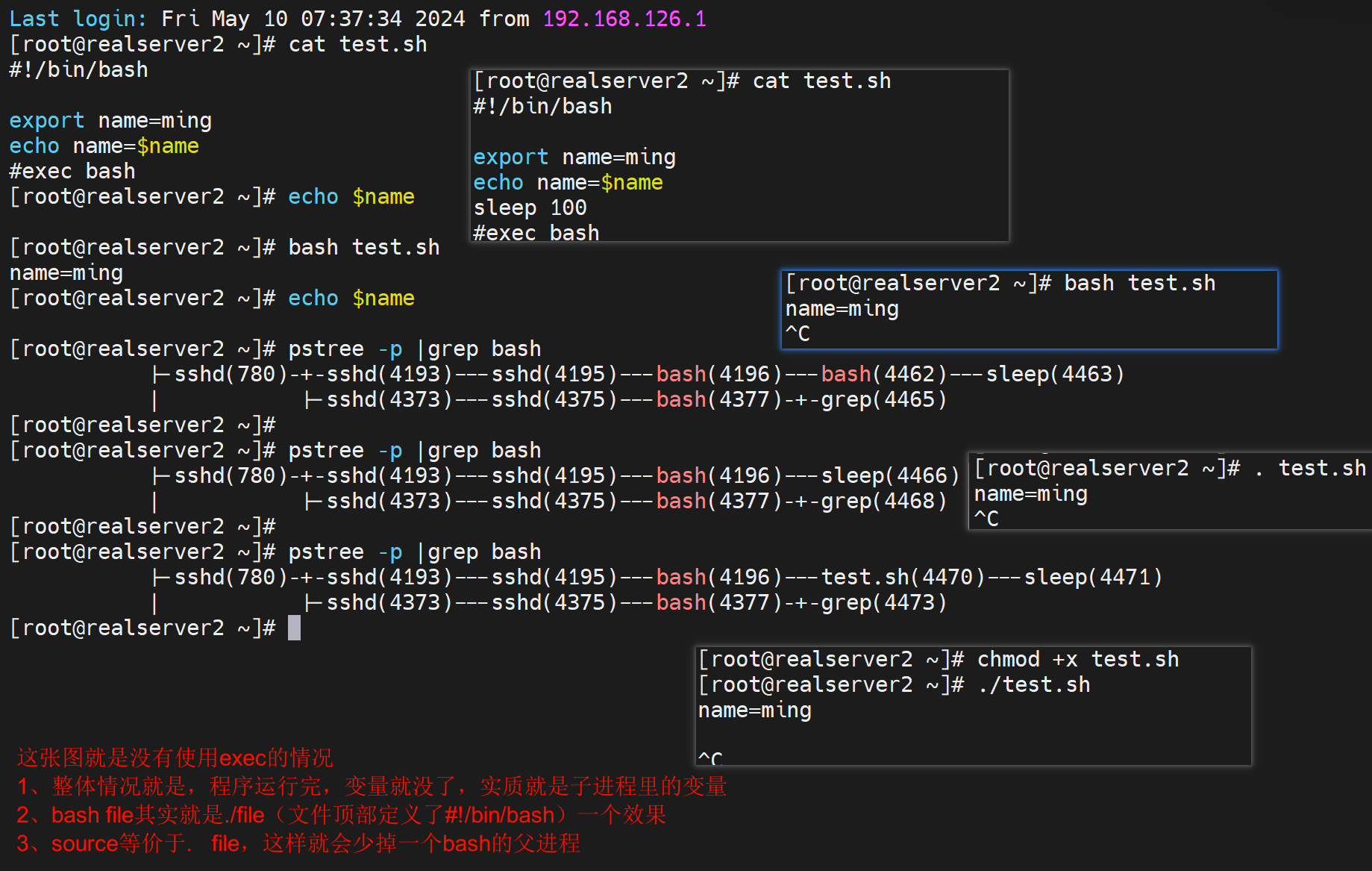Click grep(4465) in the pstree output
Viewport: 1372px width, 871px height.
pos(883,399)
